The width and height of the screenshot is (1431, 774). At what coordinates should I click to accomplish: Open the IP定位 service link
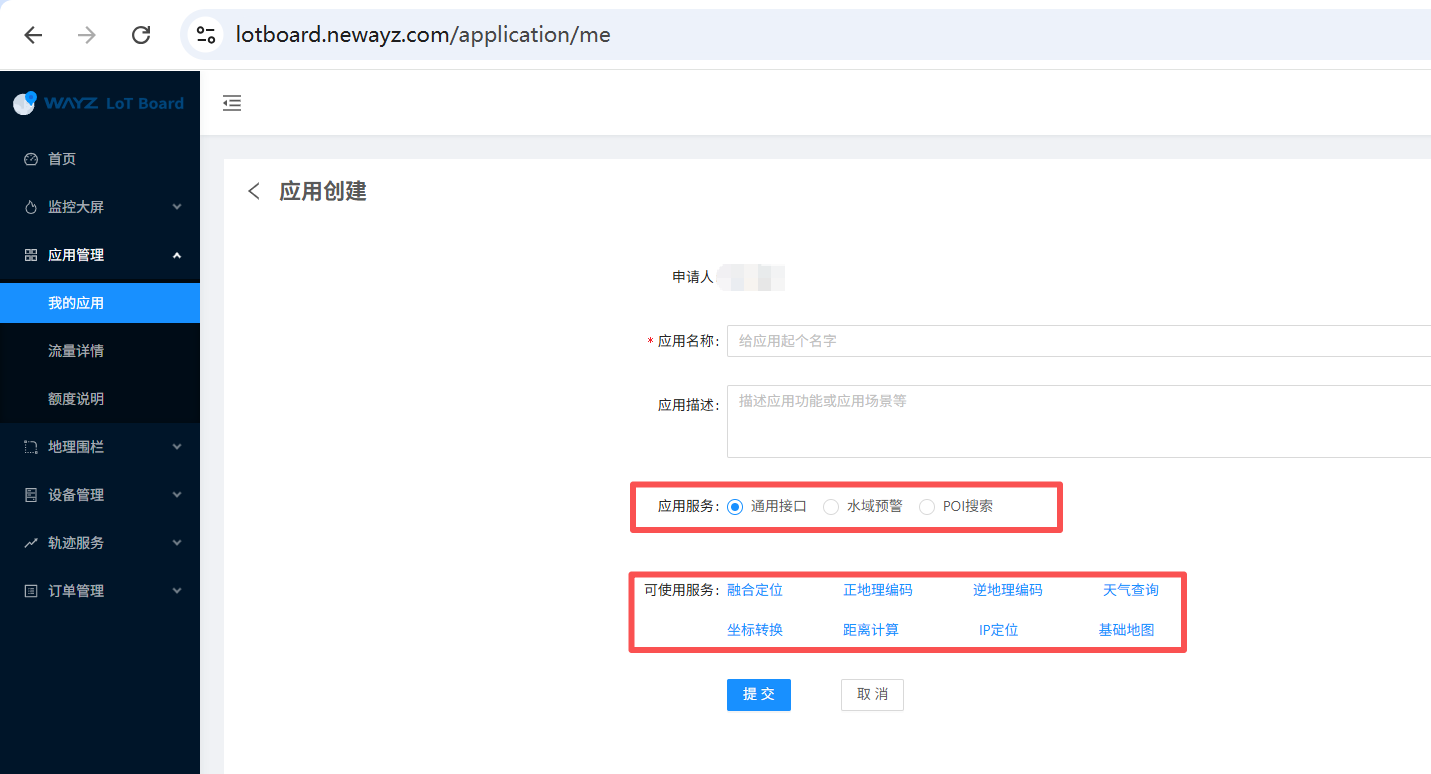coord(999,630)
